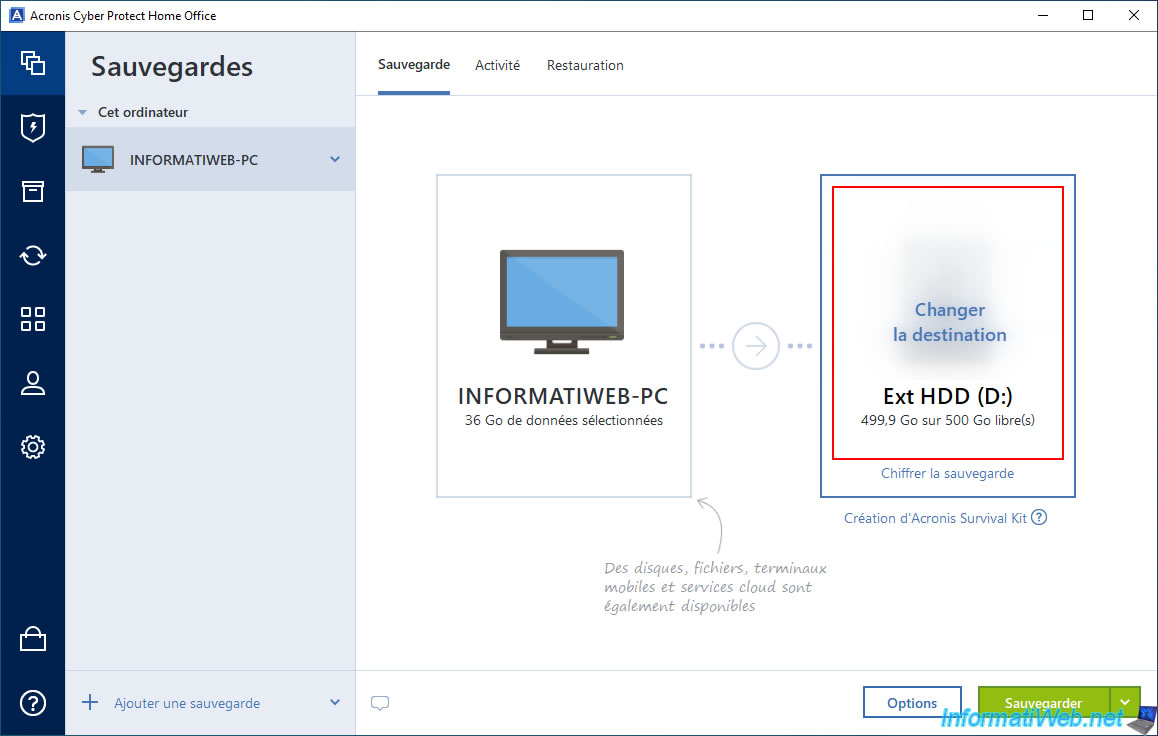Click the Options button

pyautogui.click(x=912, y=703)
